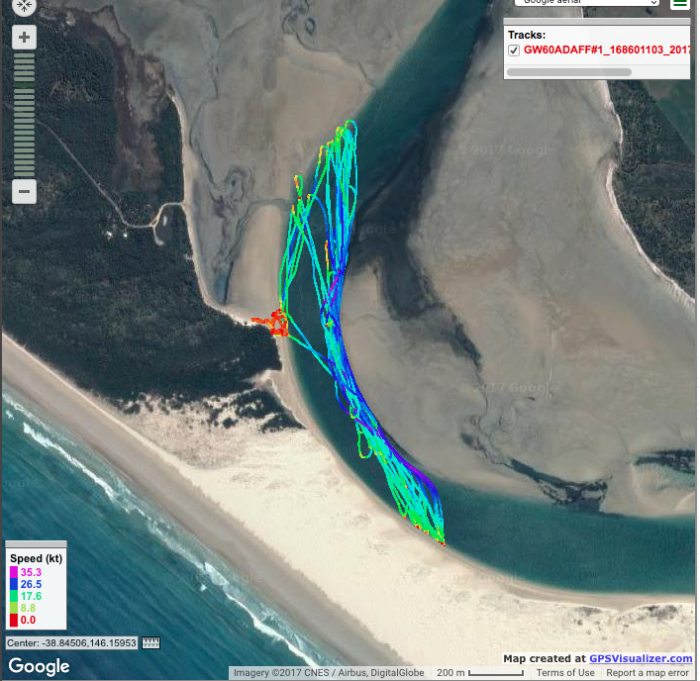Open the Terms of Use link
The width and height of the screenshot is (700, 681).
(565, 673)
